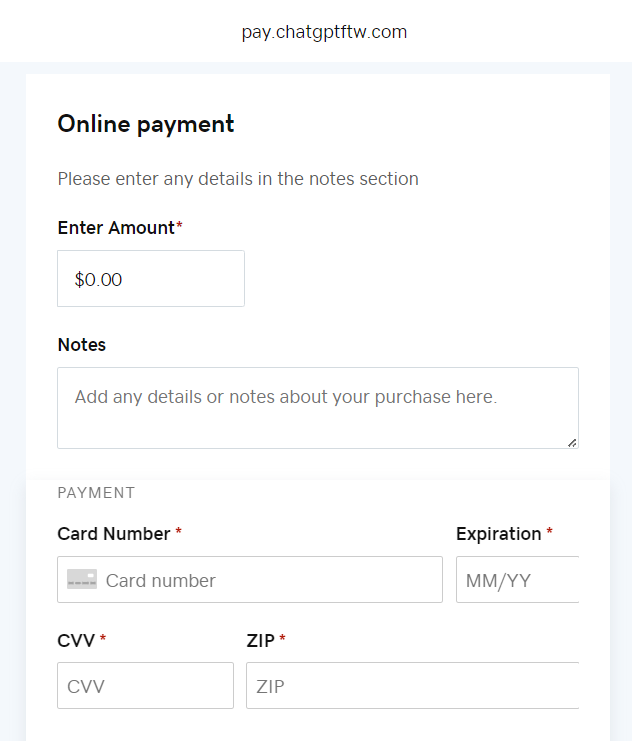
Task: Click the CVV label text
Action: pos(76,640)
